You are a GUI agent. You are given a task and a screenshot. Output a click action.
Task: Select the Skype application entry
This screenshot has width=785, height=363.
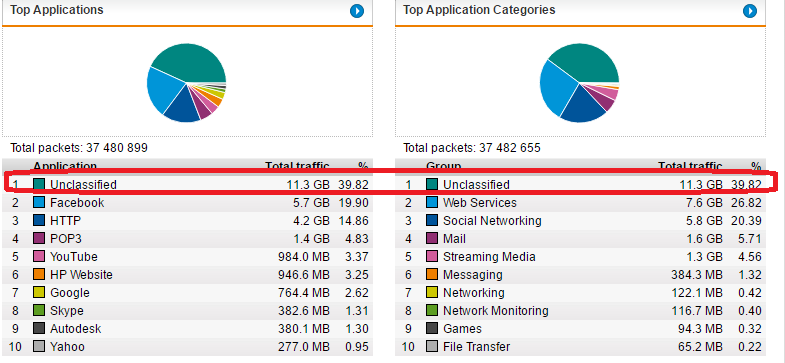(67, 311)
